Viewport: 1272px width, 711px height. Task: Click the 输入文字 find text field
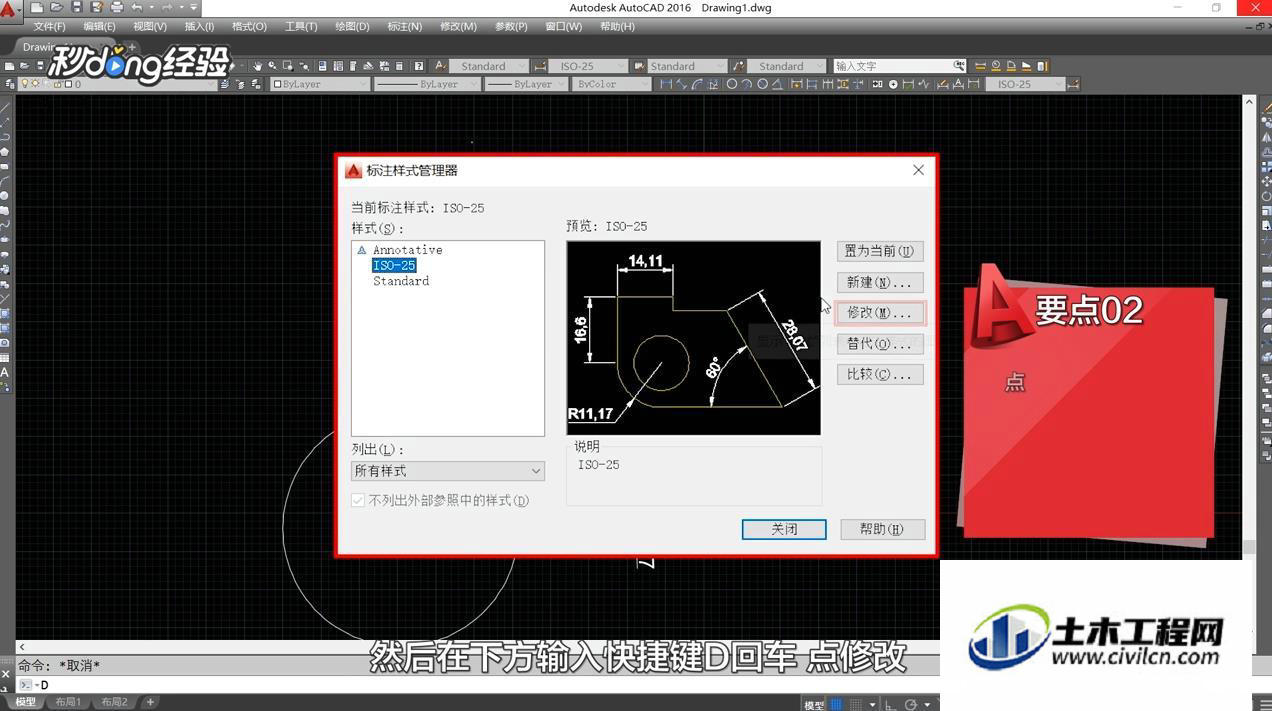[x=893, y=66]
